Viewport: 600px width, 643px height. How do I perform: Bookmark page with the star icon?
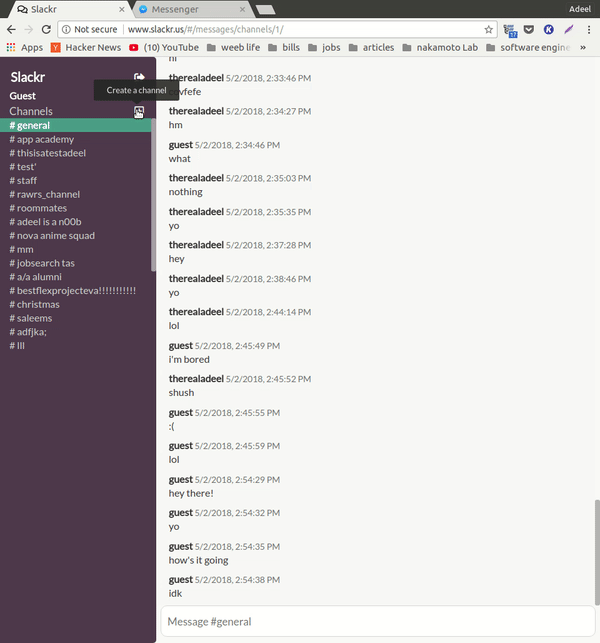(488, 30)
